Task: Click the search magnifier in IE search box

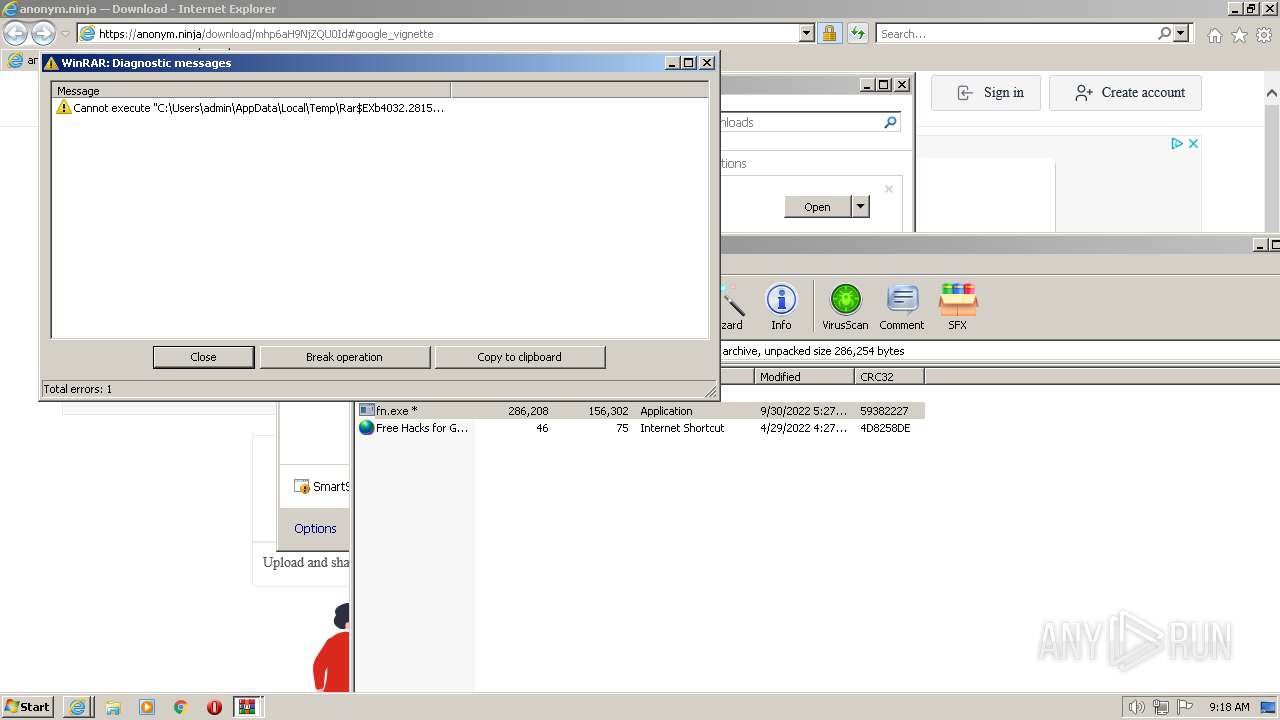Action: click(x=1164, y=34)
